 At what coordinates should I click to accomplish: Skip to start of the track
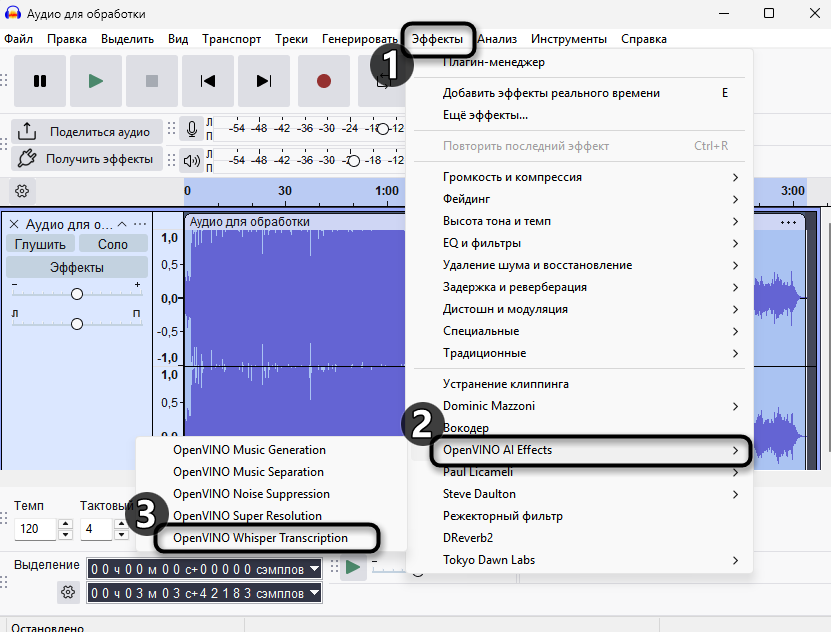tap(208, 81)
